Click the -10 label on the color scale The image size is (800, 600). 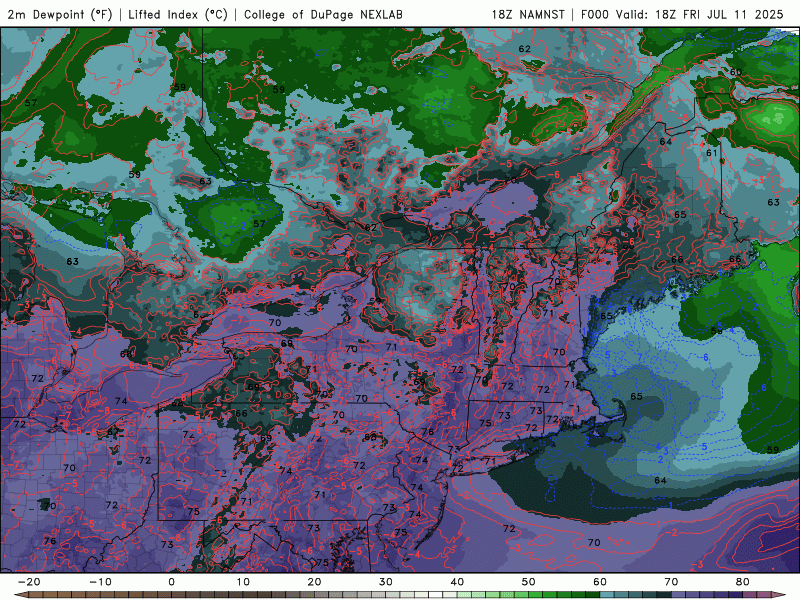[100, 582]
